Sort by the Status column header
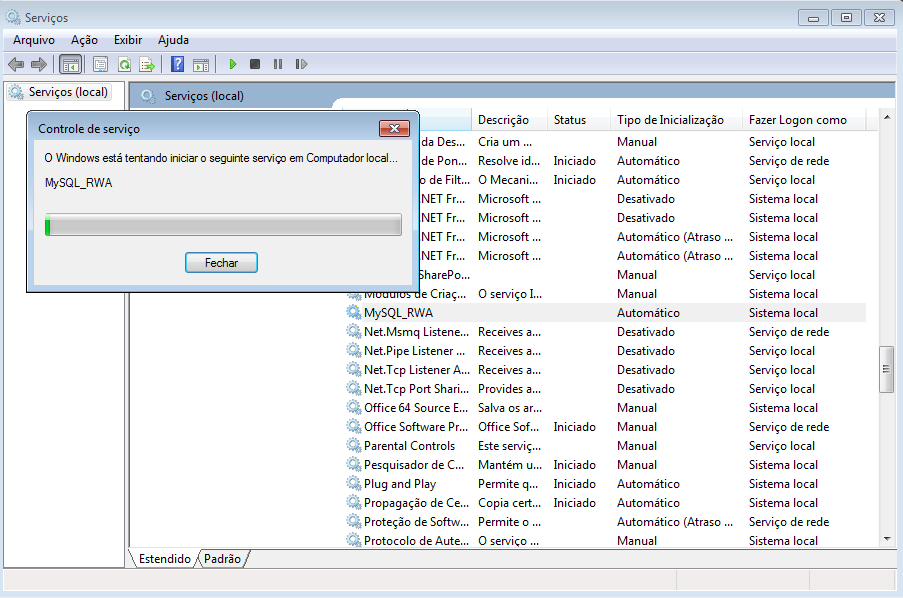 [x=578, y=120]
